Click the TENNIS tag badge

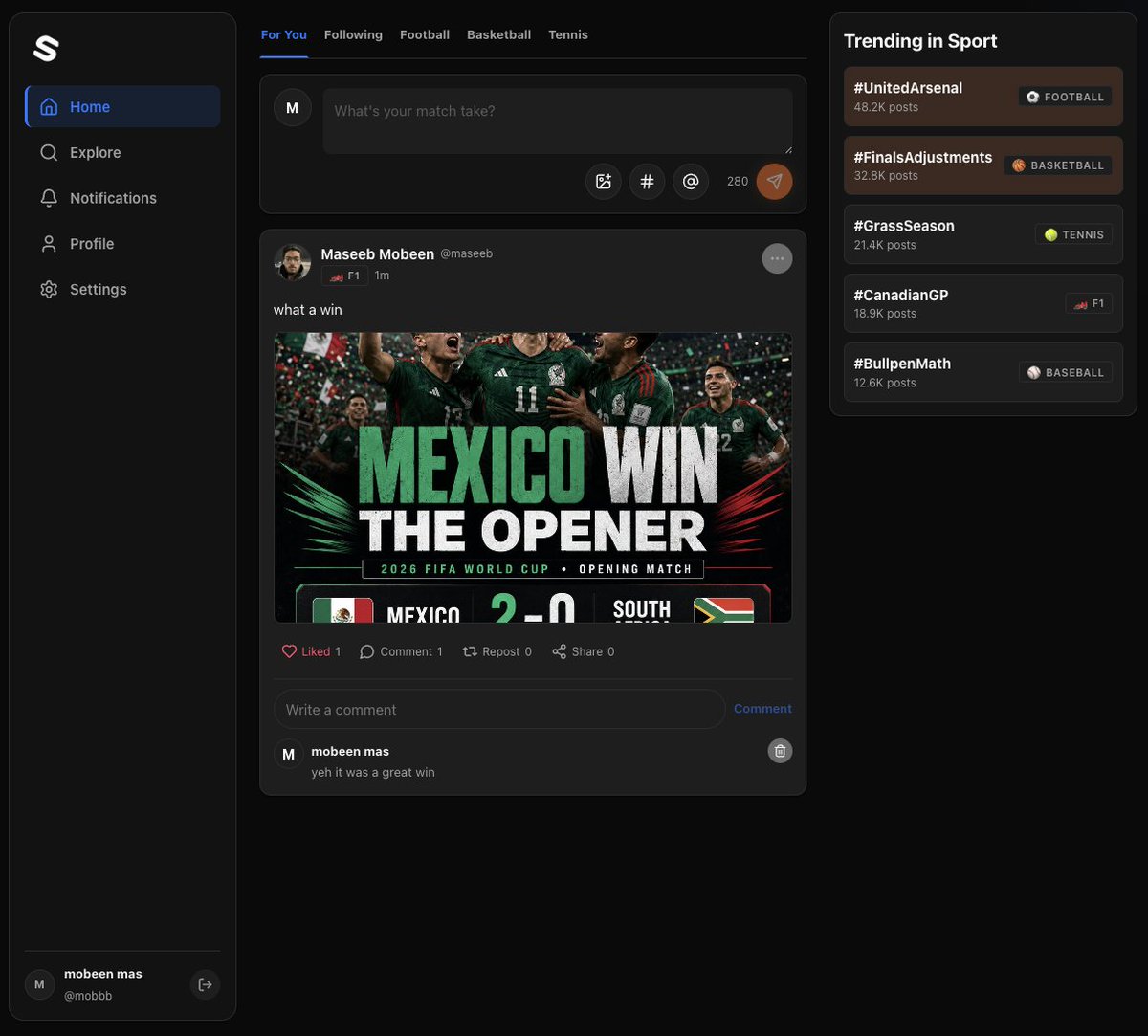[x=1073, y=234]
